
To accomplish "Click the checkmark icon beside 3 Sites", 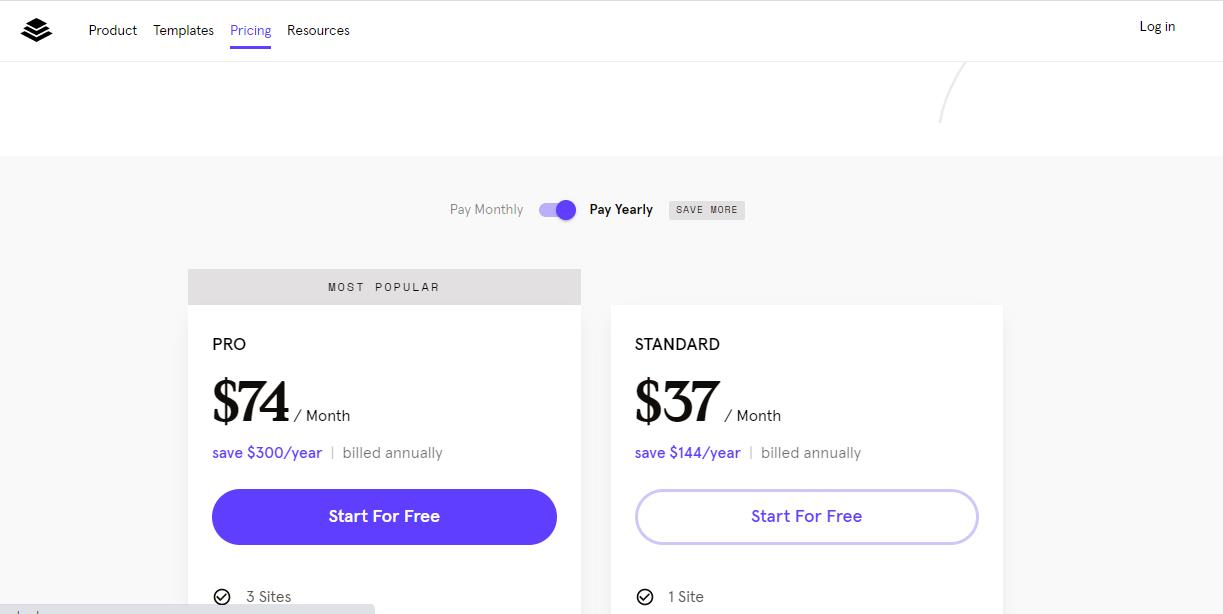I will tap(222, 597).
